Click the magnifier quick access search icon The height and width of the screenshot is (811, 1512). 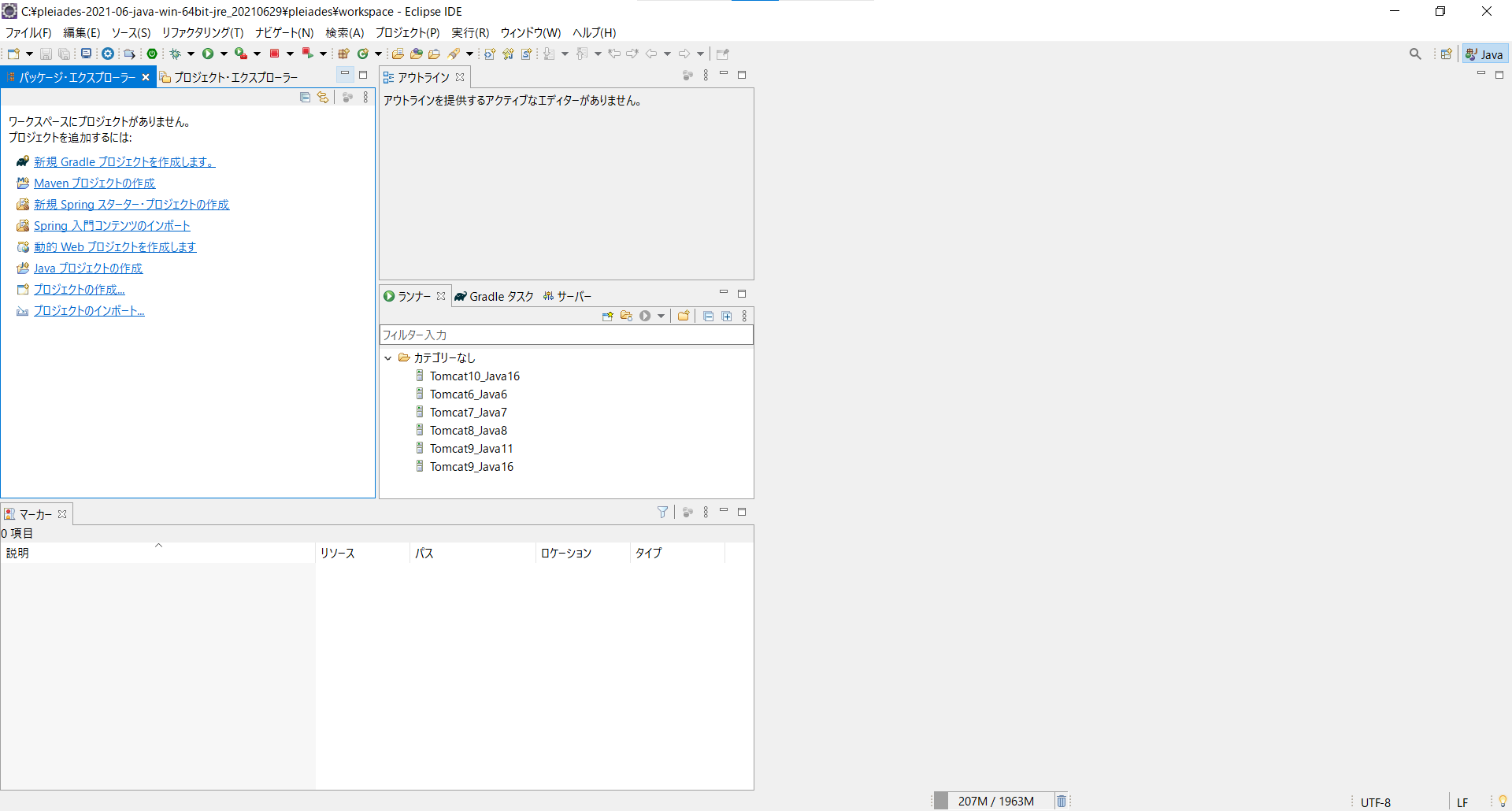pos(1415,54)
